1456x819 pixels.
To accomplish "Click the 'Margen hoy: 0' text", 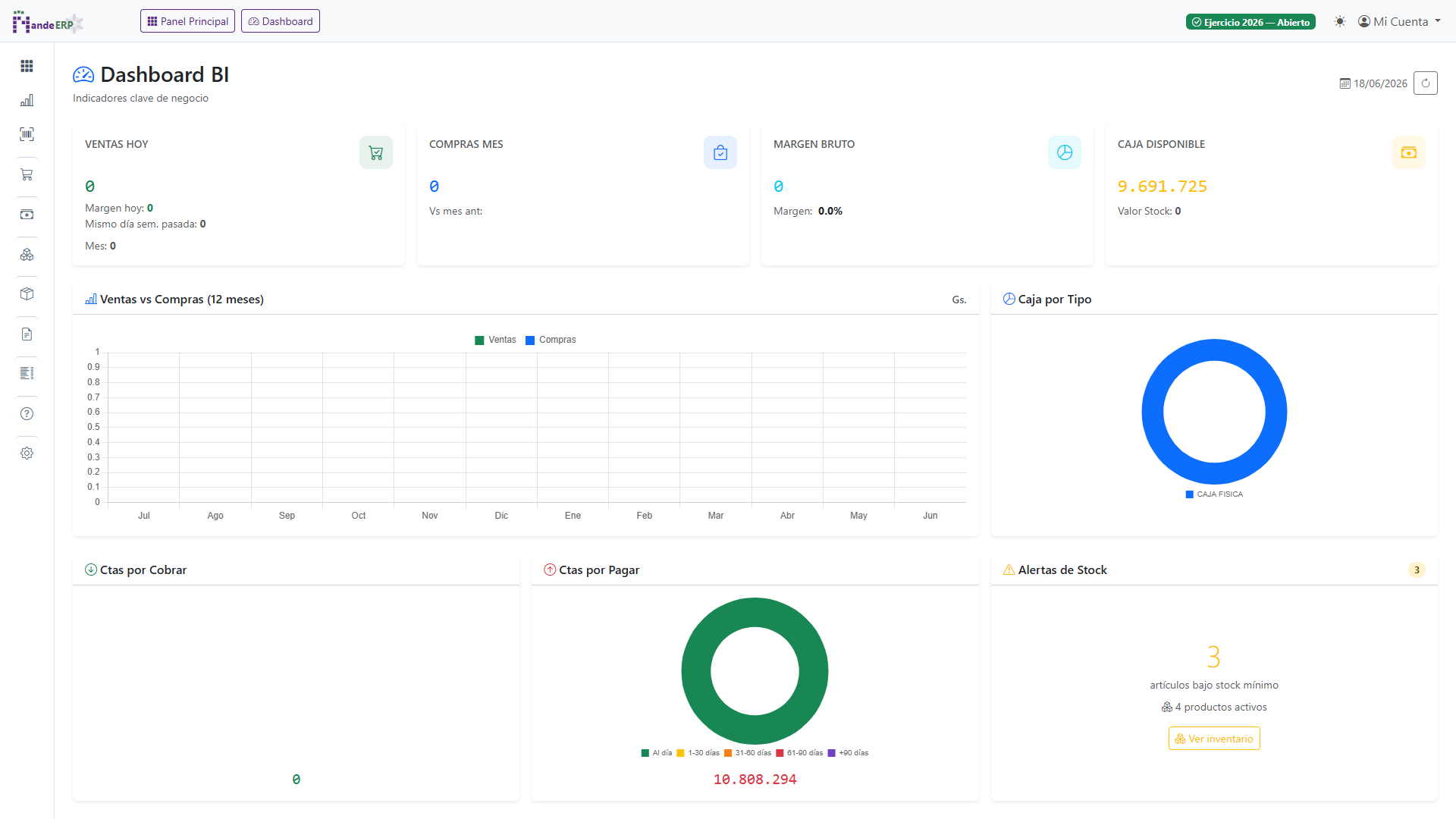I will (x=119, y=208).
